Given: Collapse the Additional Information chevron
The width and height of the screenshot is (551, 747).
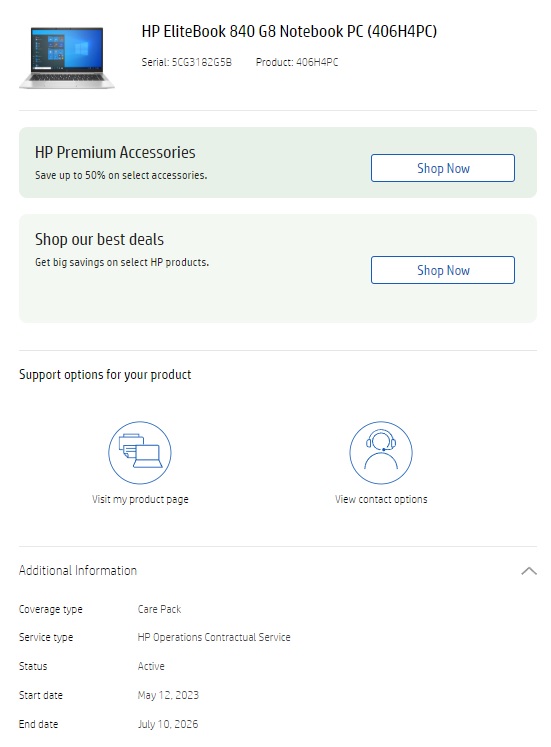Looking at the screenshot, I should (x=529, y=571).
